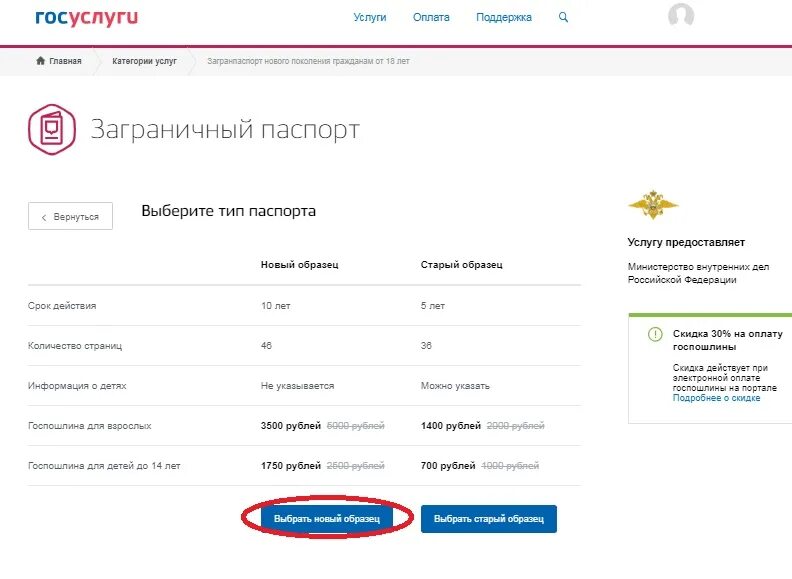Choose Выбрать старый образец button
This screenshot has width=792, height=579.
[488, 518]
